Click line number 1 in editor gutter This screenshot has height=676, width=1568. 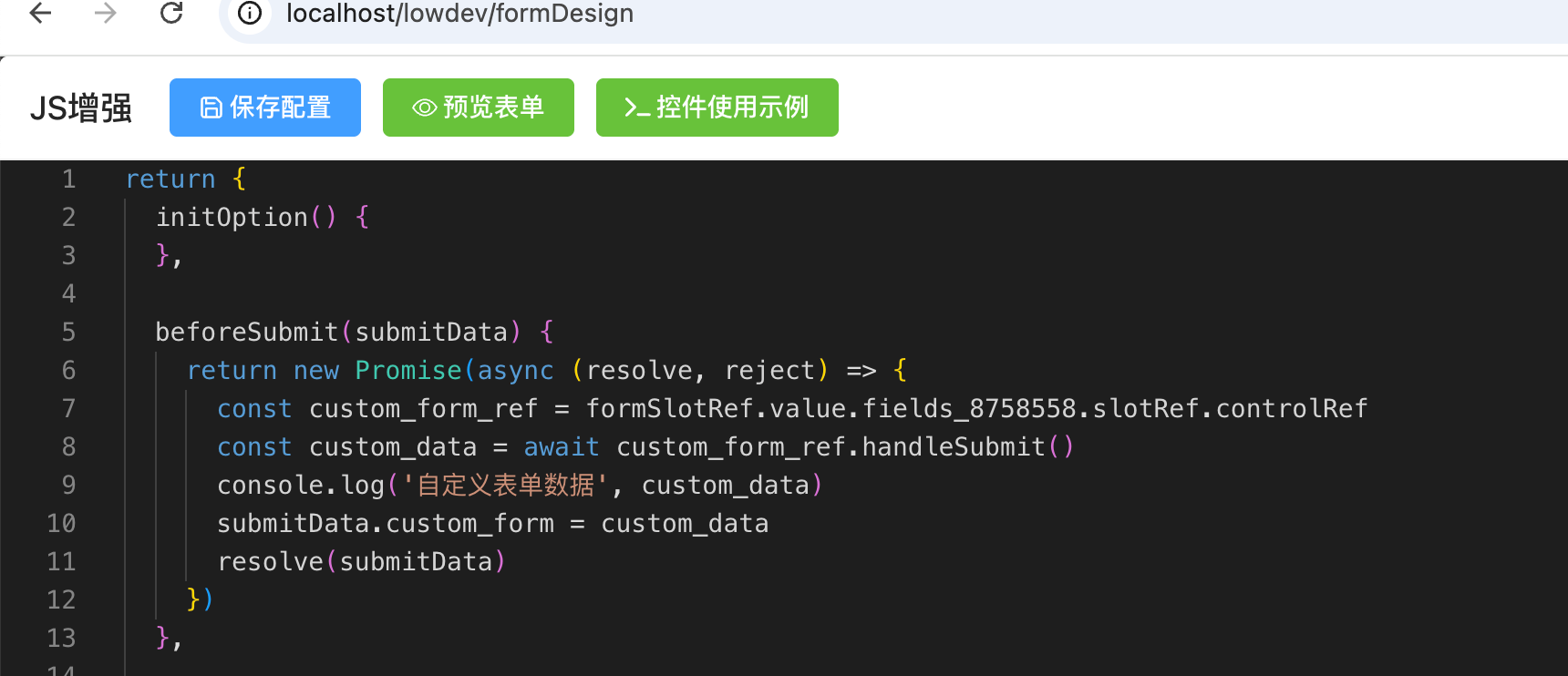pos(68,179)
